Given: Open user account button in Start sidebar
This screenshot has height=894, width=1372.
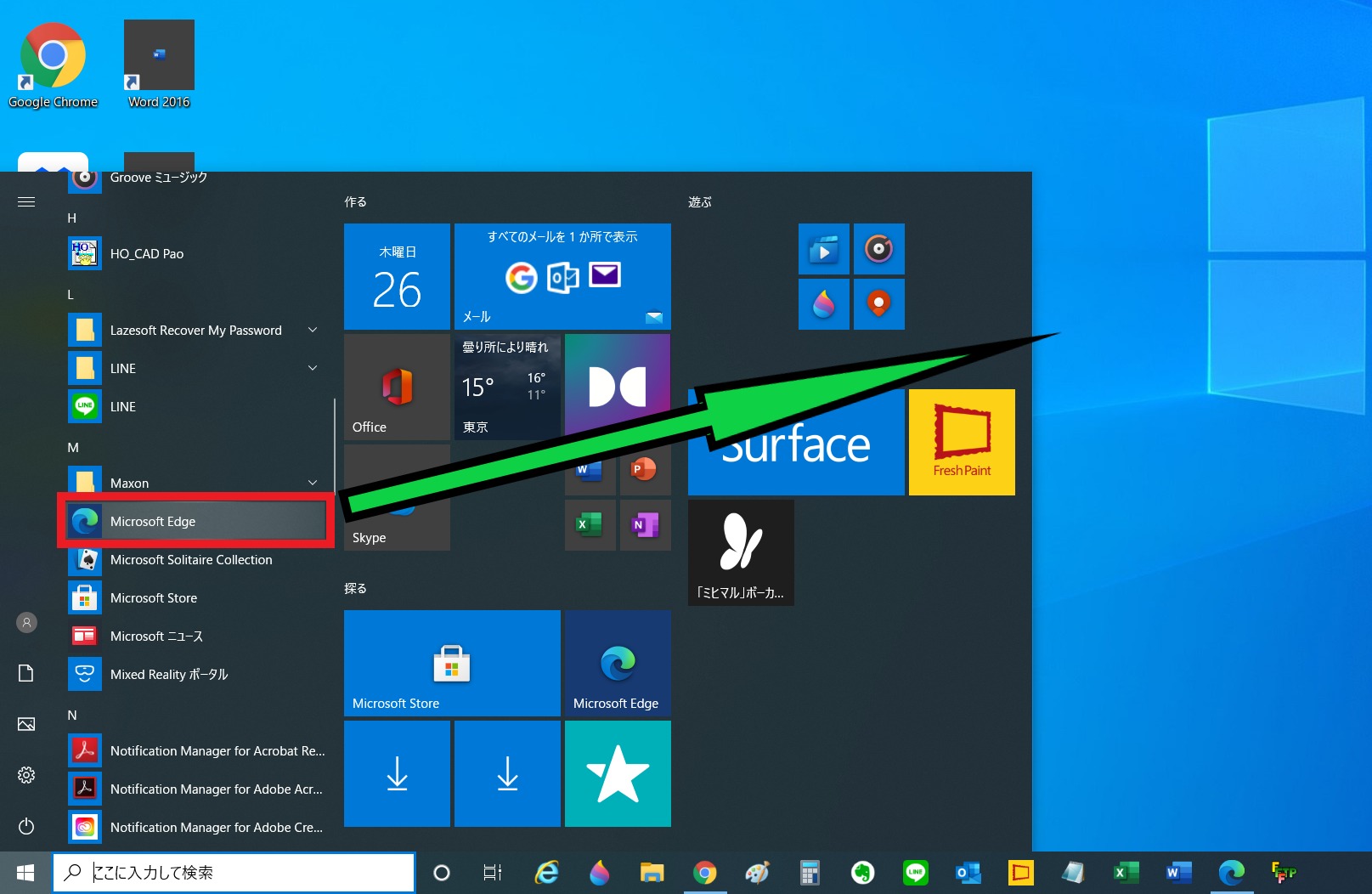Looking at the screenshot, I should pyautogui.click(x=26, y=623).
